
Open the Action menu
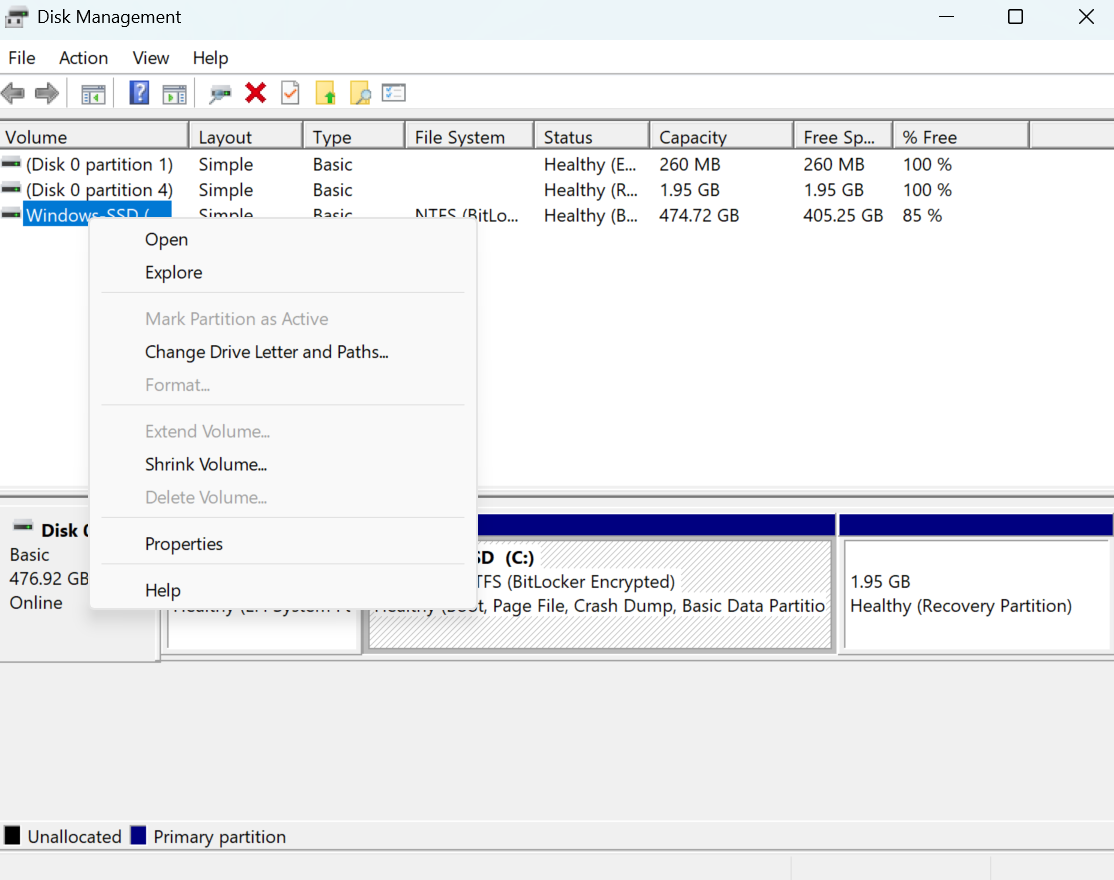[83, 58]
